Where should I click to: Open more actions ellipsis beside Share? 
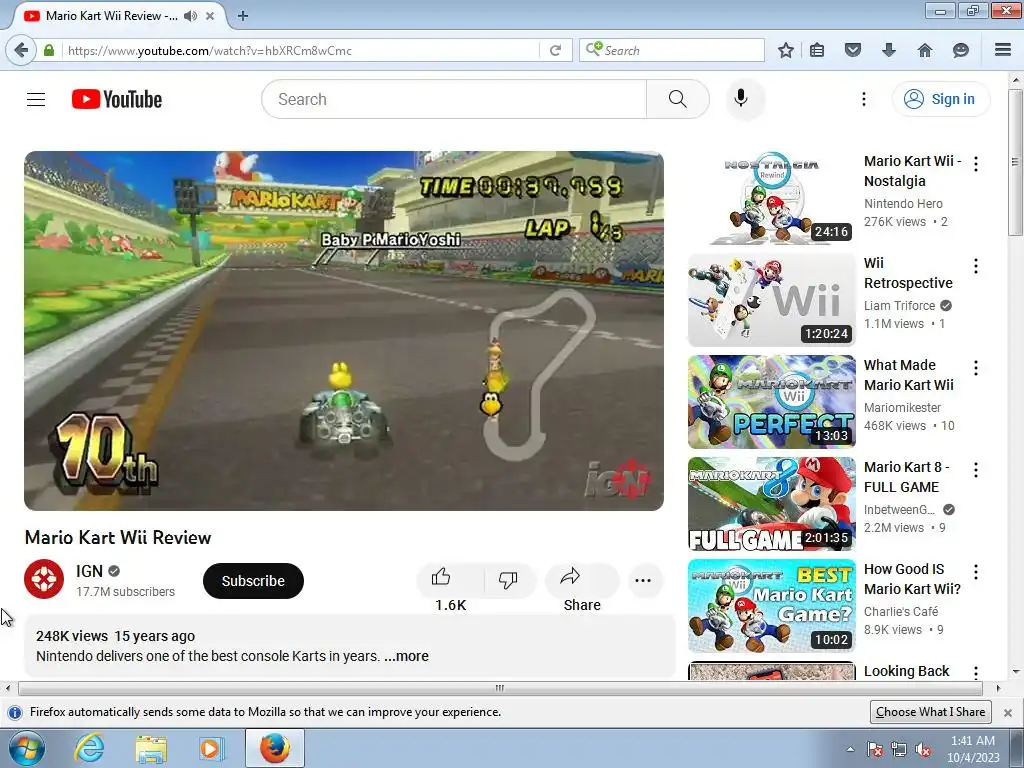[x=643, y=580]
